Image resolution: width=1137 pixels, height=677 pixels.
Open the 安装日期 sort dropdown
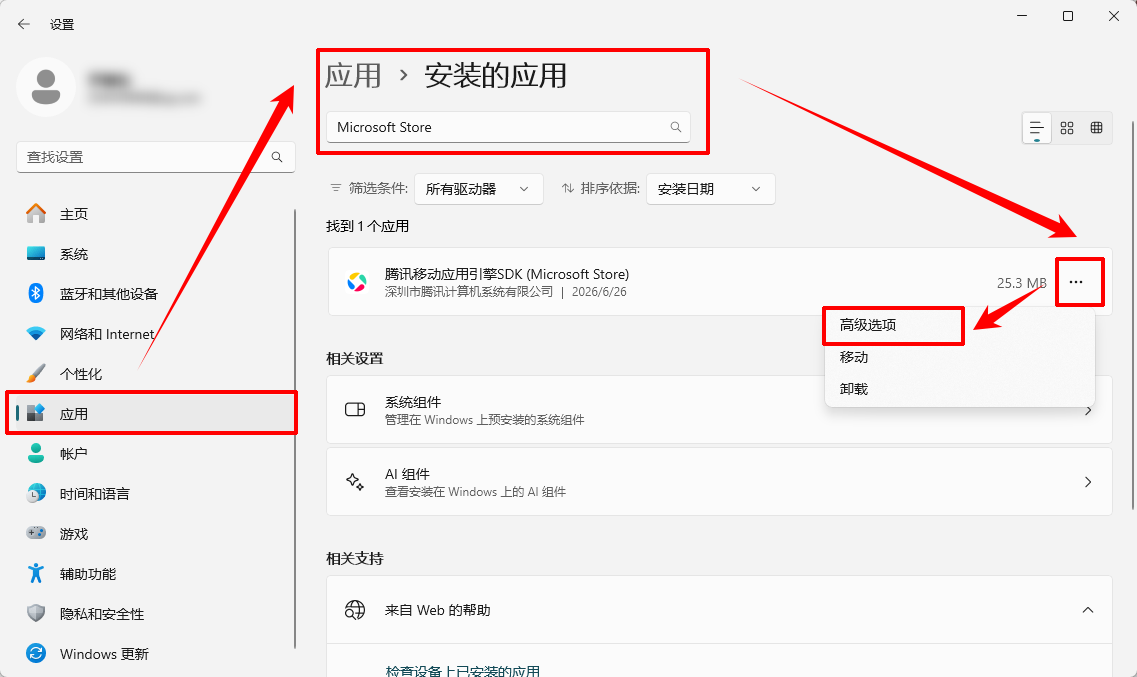[711, 189]
